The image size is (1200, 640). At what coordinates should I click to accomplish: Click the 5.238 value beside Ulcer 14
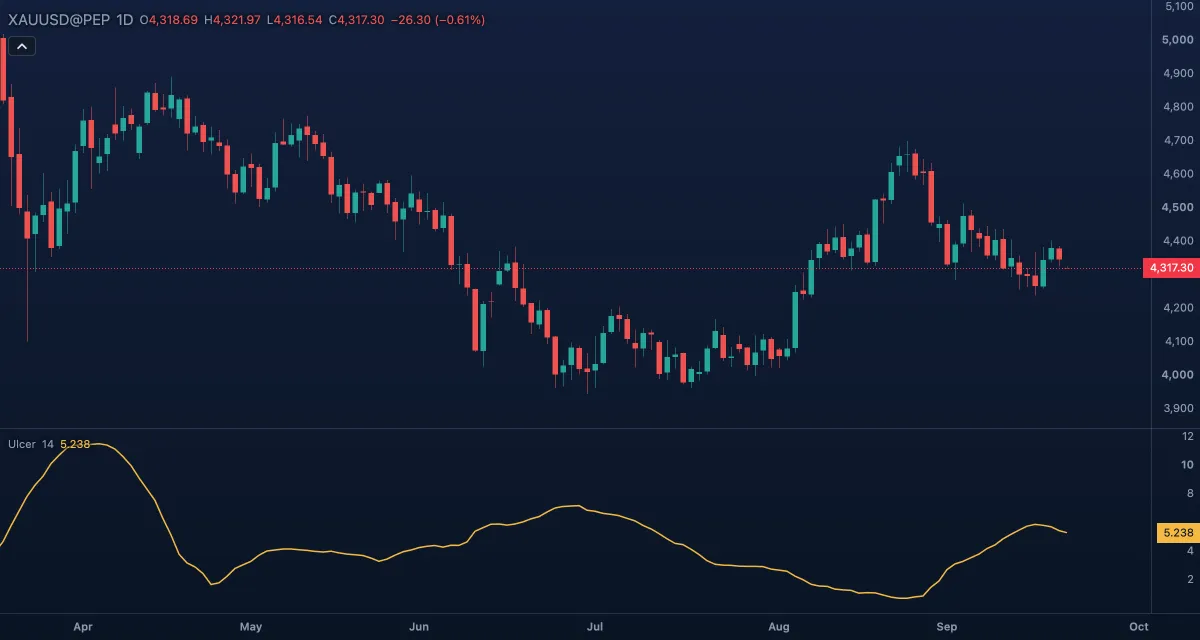(76, 444)
